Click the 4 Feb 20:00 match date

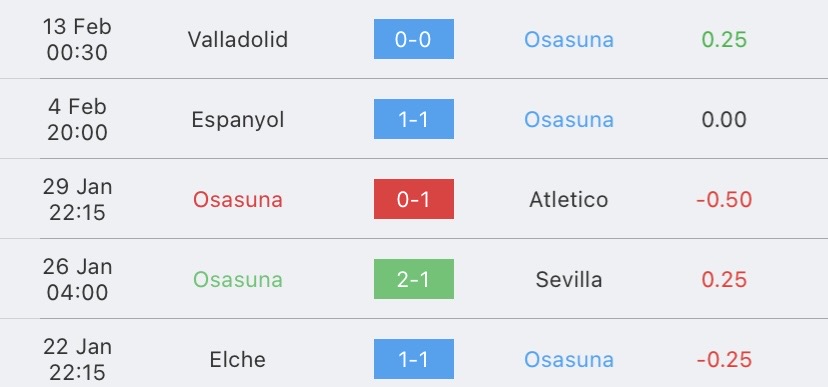point(77,119)
